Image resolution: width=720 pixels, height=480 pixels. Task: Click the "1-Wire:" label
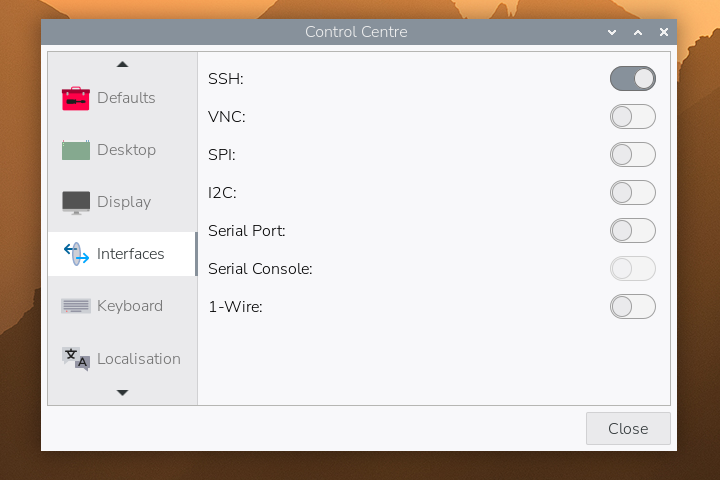[236, 307]
